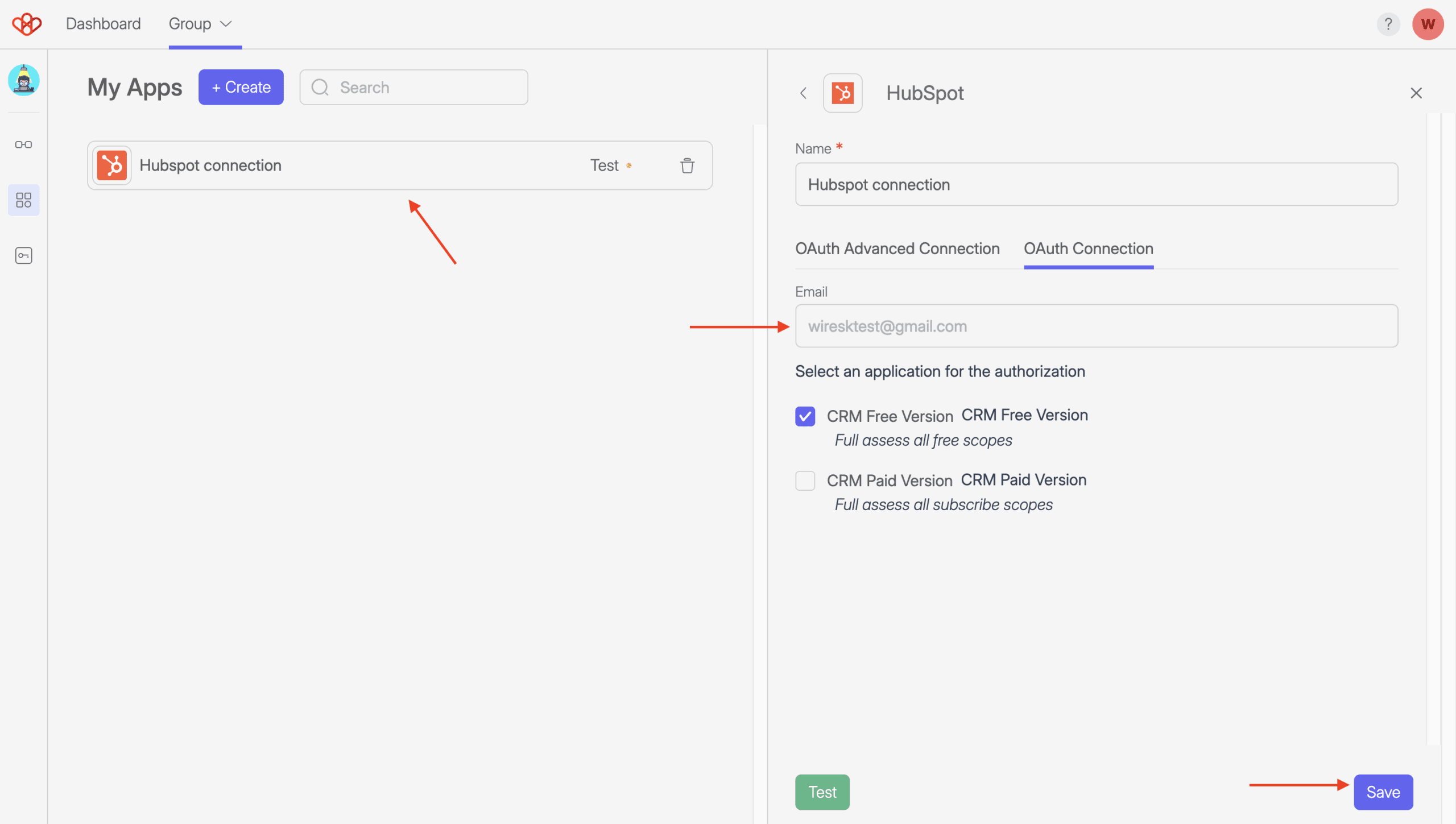
Task: Click the Email input field
Action: [x=1096, y=326]
